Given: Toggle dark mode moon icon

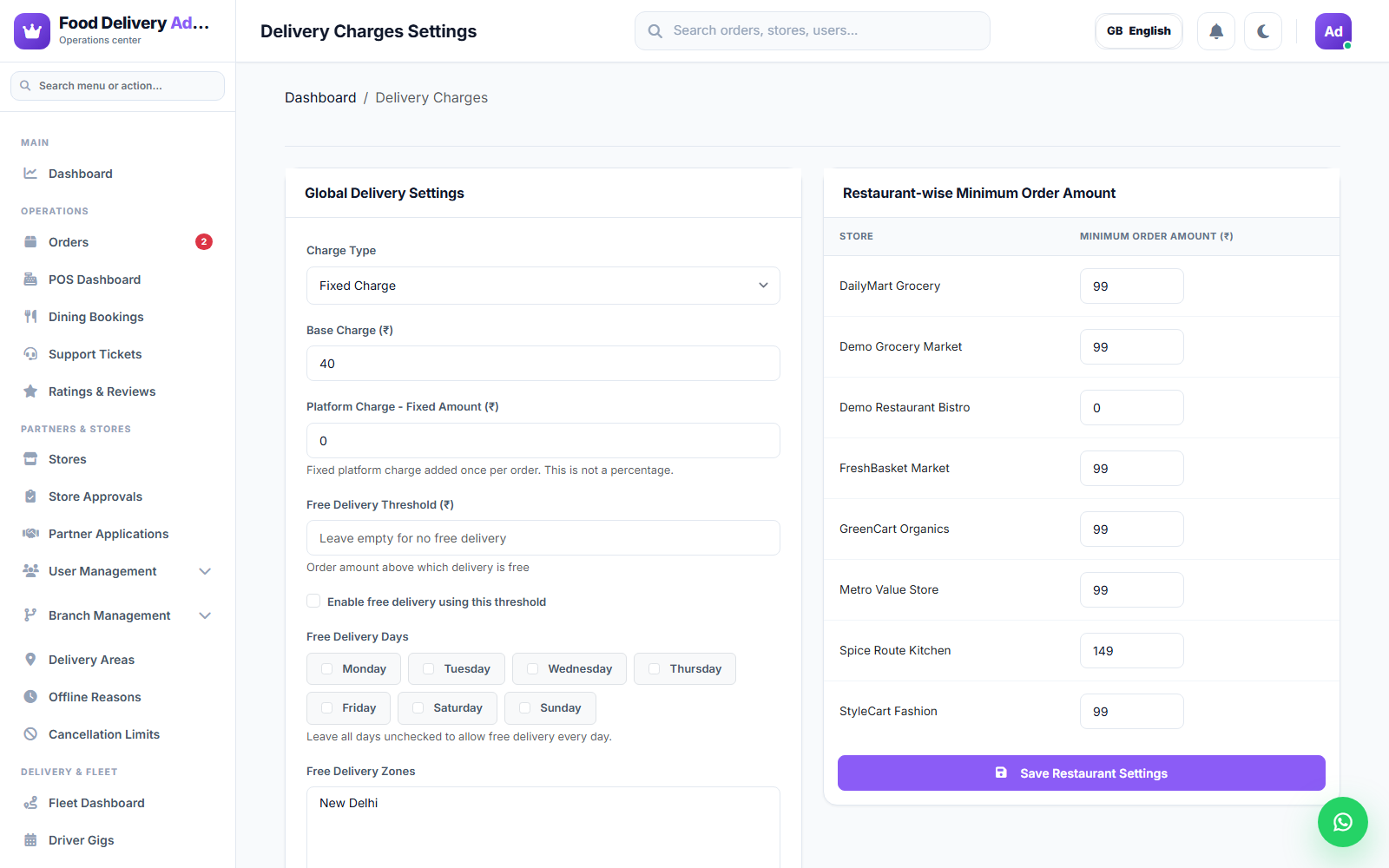Looking at the screenshot, I should [1263, 31].
